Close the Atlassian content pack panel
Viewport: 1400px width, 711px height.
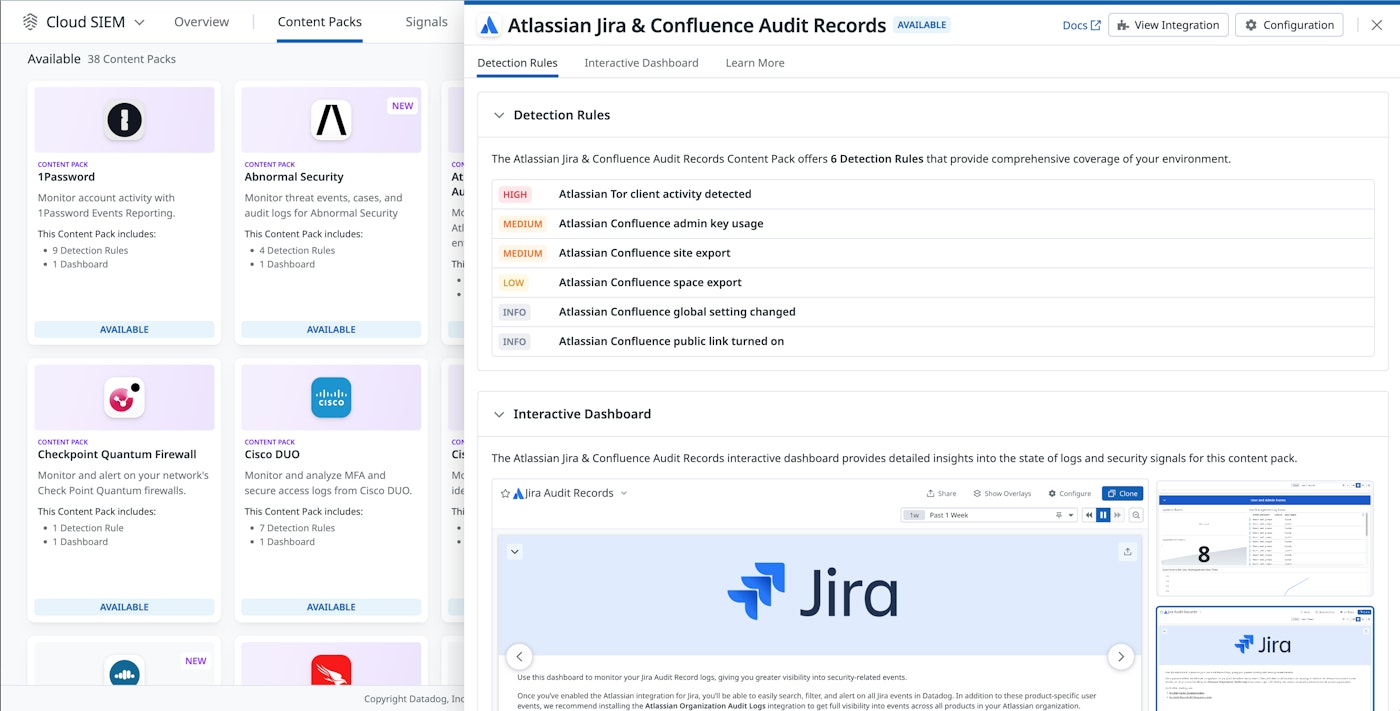(x=1377, y=25)
